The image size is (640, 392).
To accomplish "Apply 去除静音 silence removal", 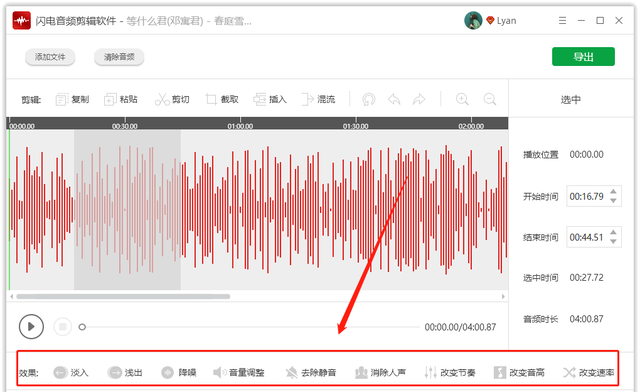I will pos(311,372).
